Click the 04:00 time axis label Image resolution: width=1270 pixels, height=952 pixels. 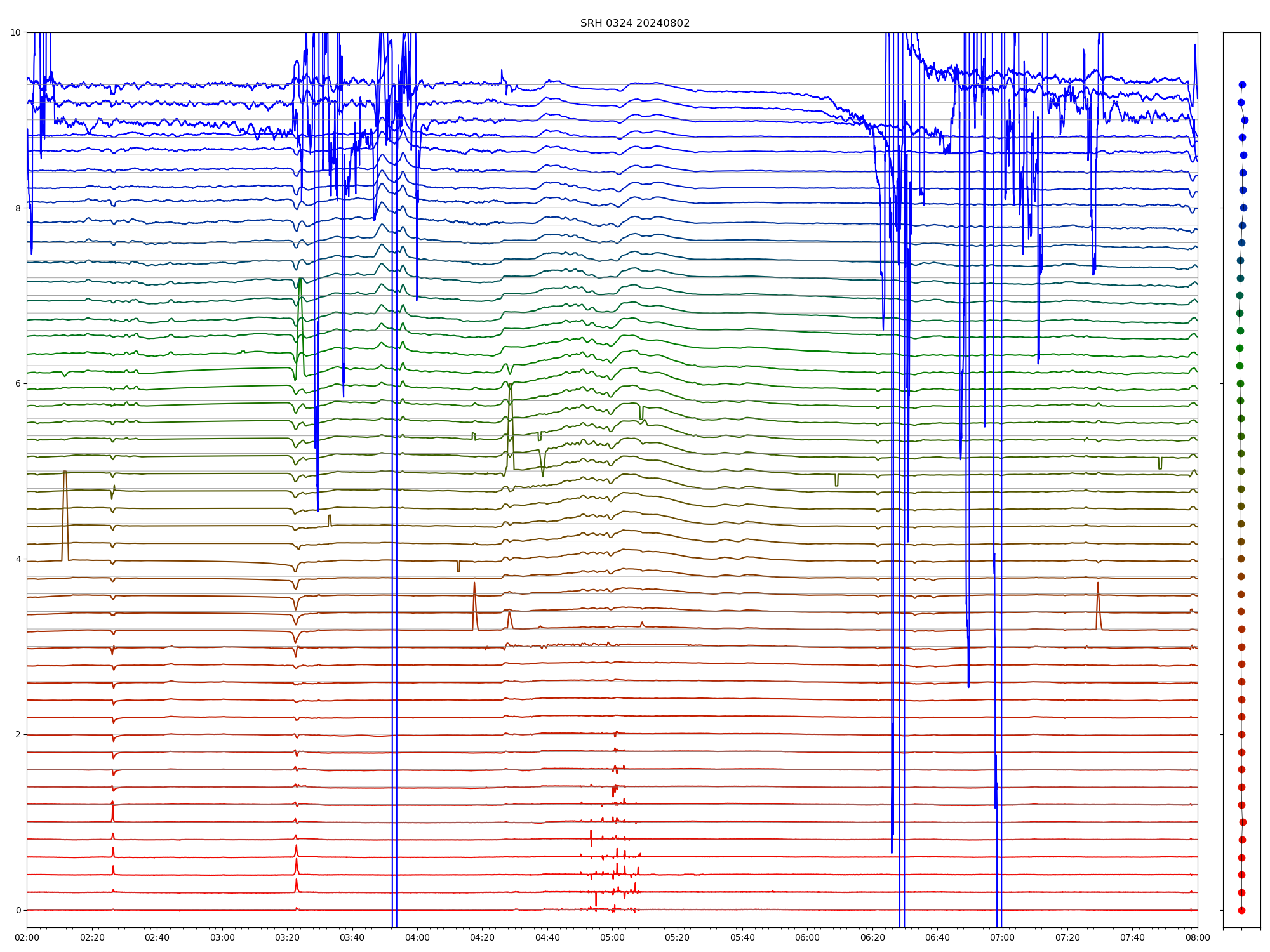click(417, 937)
